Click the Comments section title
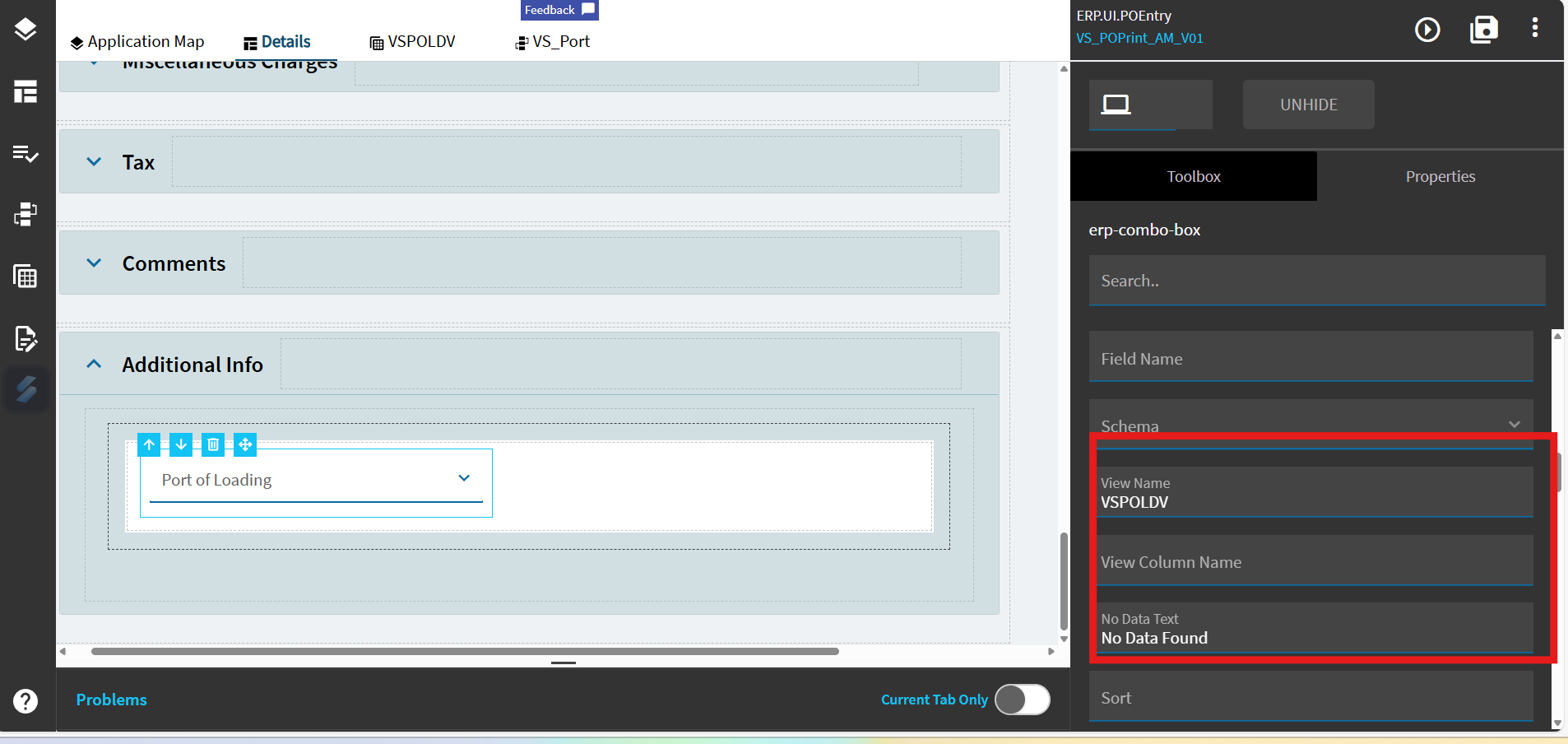 (x=174, y=263)
